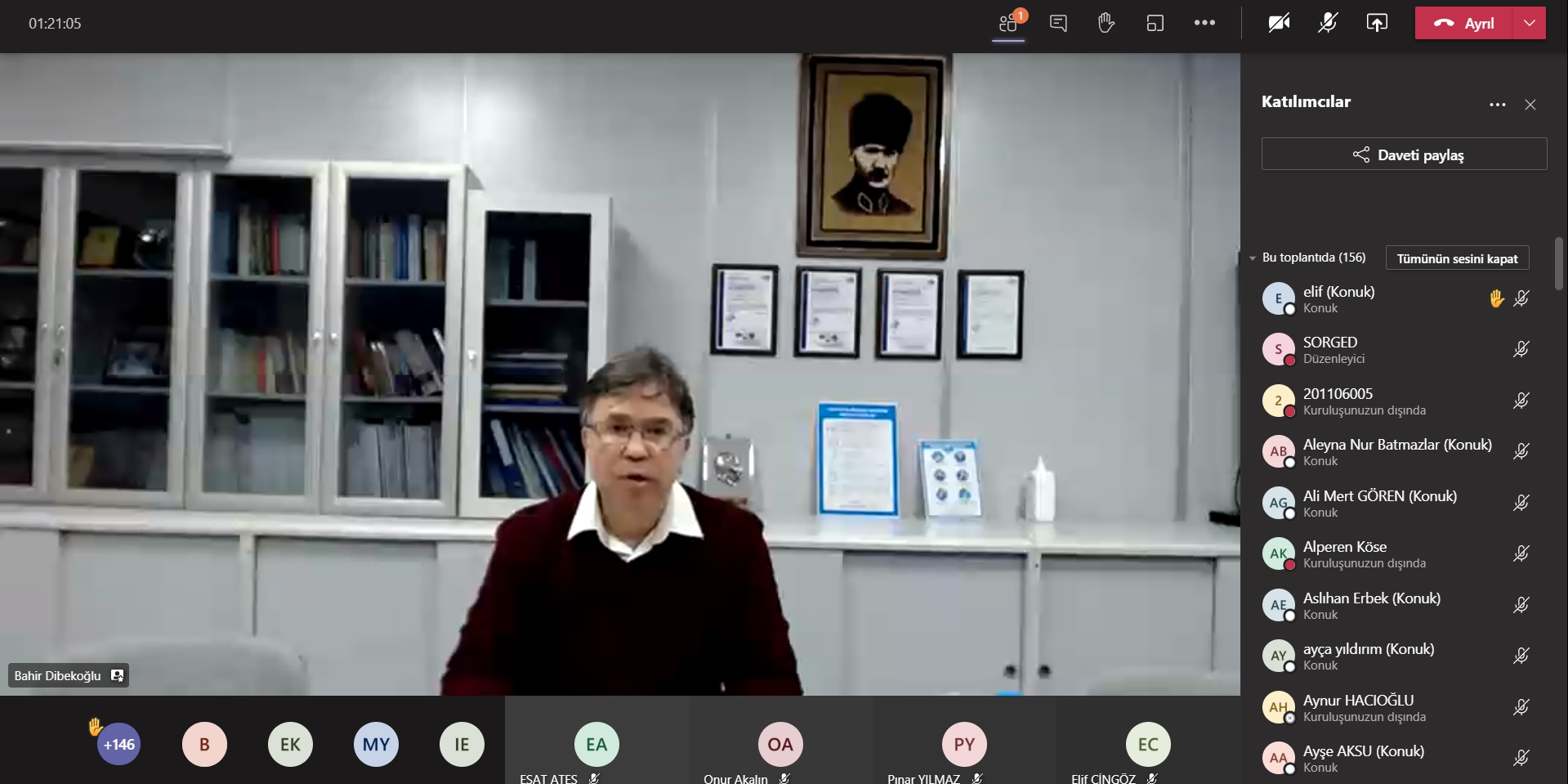Unmute your microphone icon
The image size is (1568, 784).
pos(1326,23)
